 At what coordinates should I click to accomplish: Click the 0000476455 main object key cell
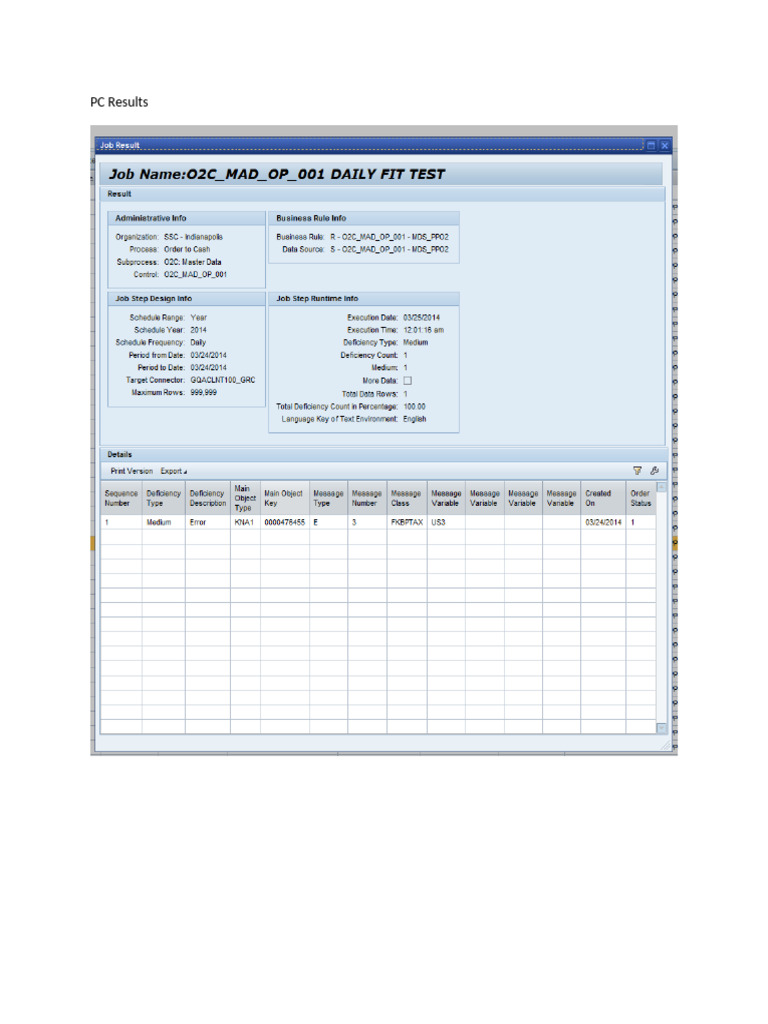click(284, 522)
